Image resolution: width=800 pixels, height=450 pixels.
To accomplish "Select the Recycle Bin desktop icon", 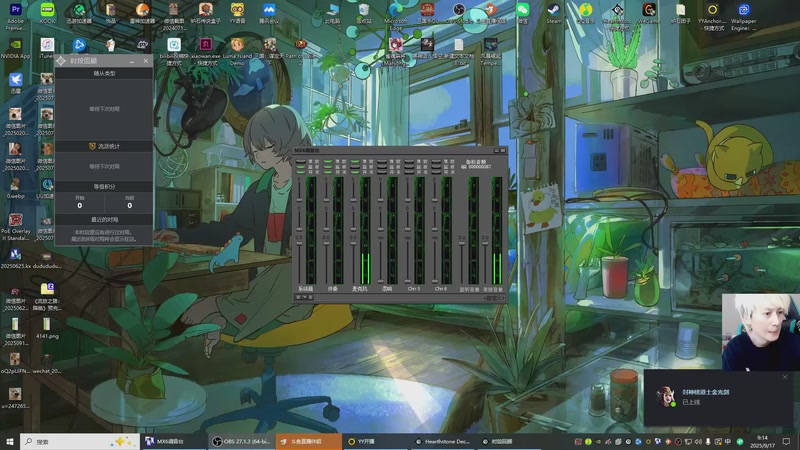I will 364,14.
